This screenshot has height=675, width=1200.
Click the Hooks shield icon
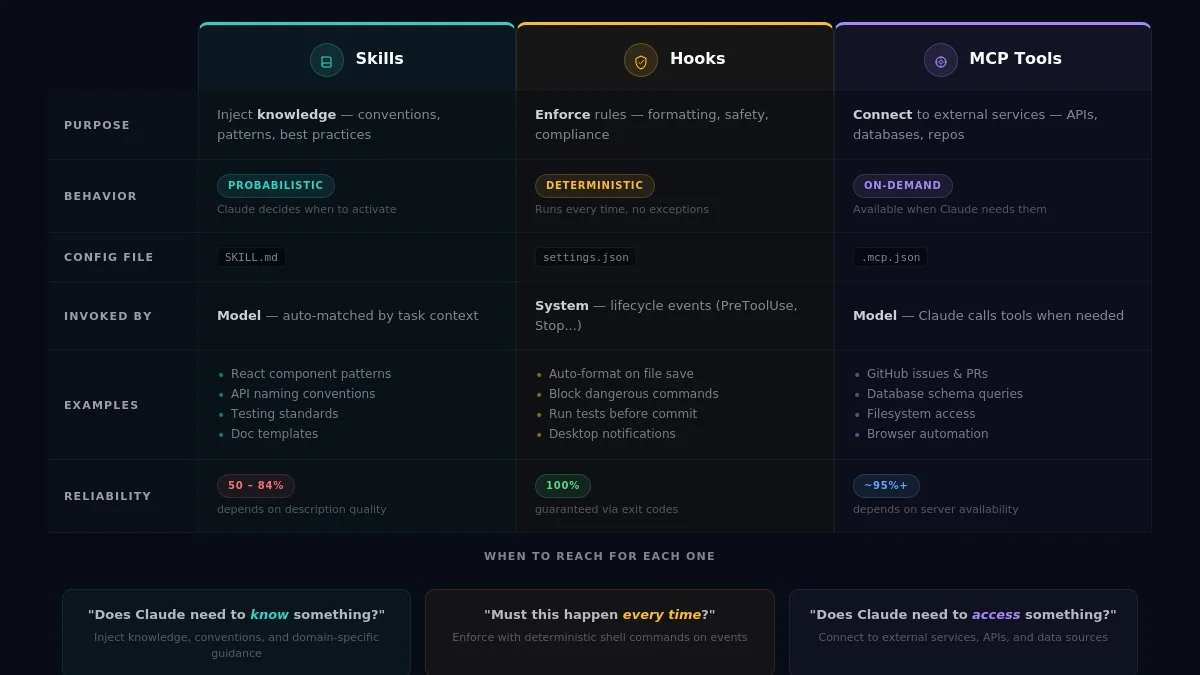pos(641,60)
